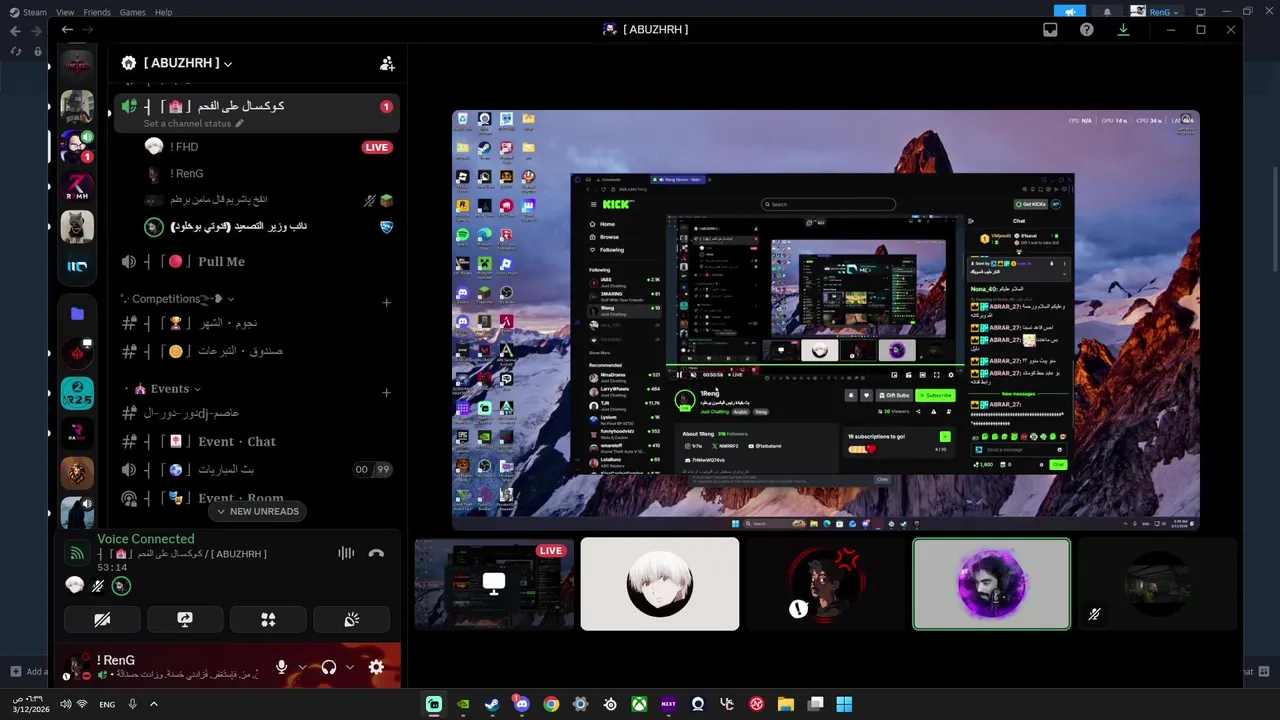Open the Steam Friends menu
Screen dimensions: 1280x720
97,12
